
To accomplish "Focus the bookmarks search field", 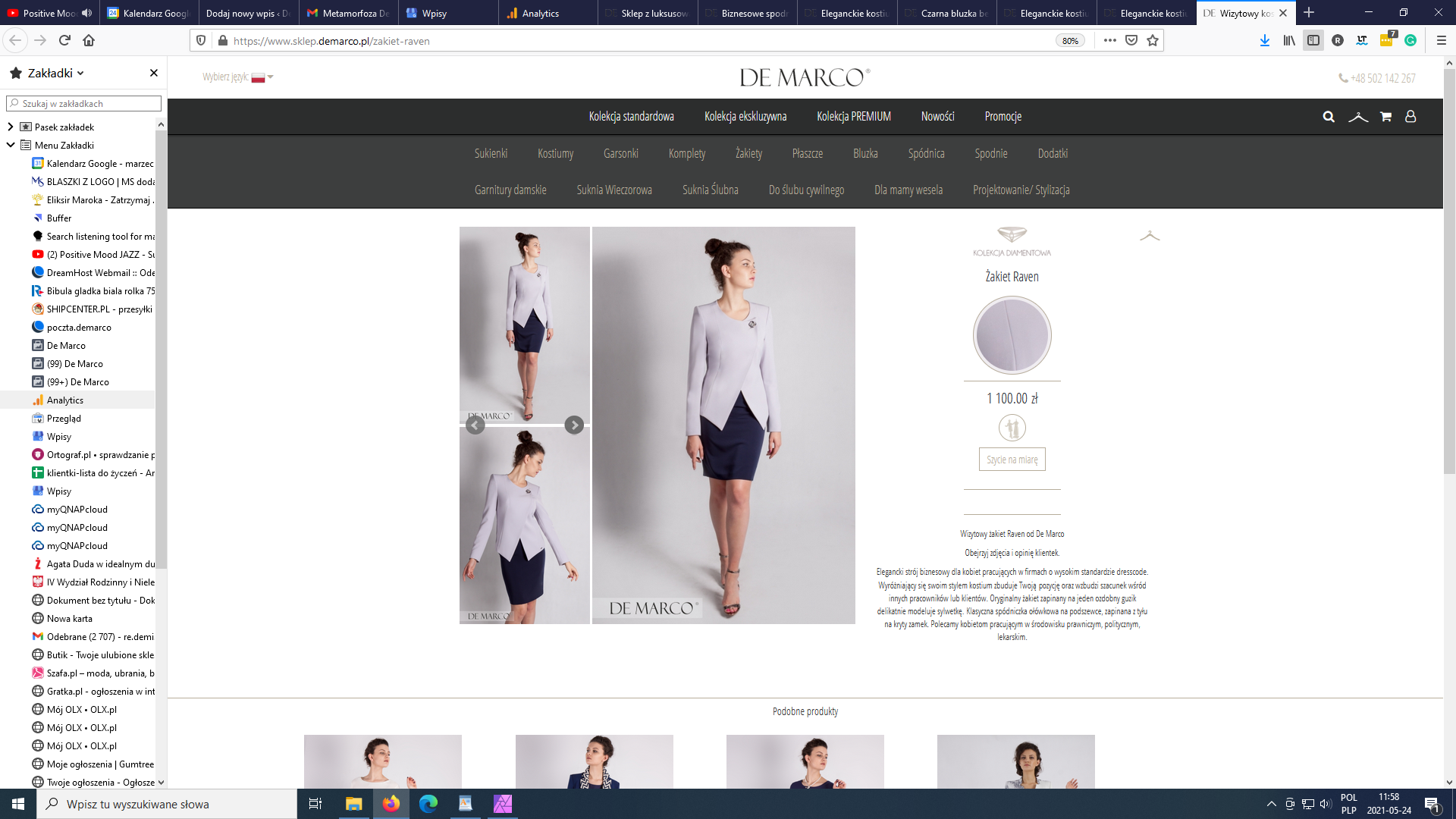I will tap(83, 103).
